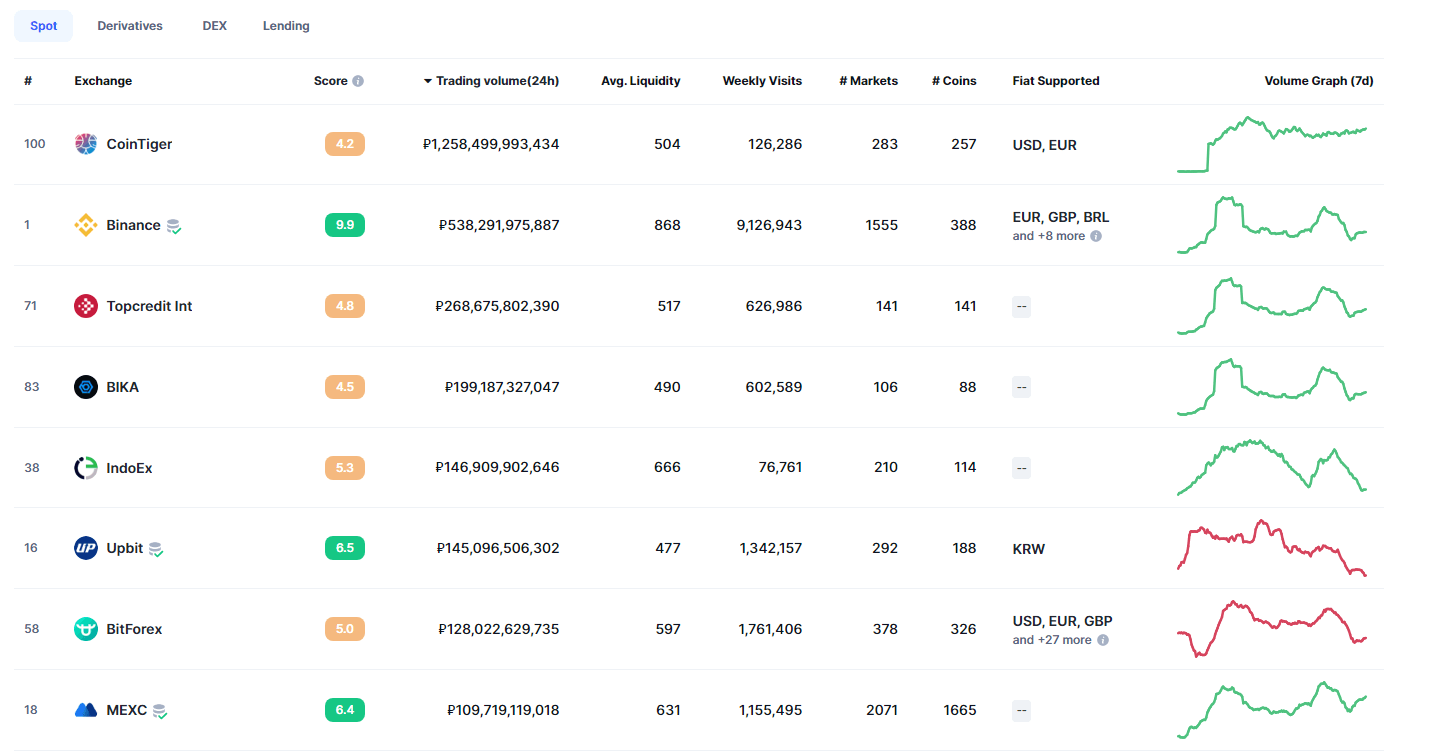Switch to the Derivatives tab
Image resolution: width=1442 pixels, height=754 pixels.
pos(130,26)
